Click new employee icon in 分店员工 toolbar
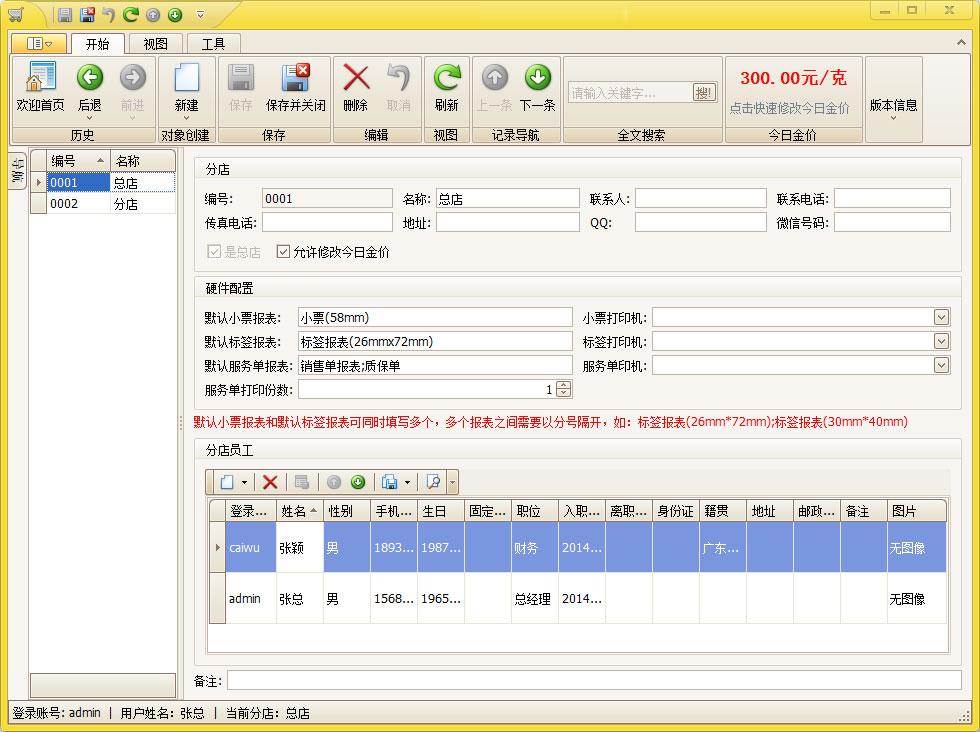The image size is (980, 732). (x=227, y=482)
